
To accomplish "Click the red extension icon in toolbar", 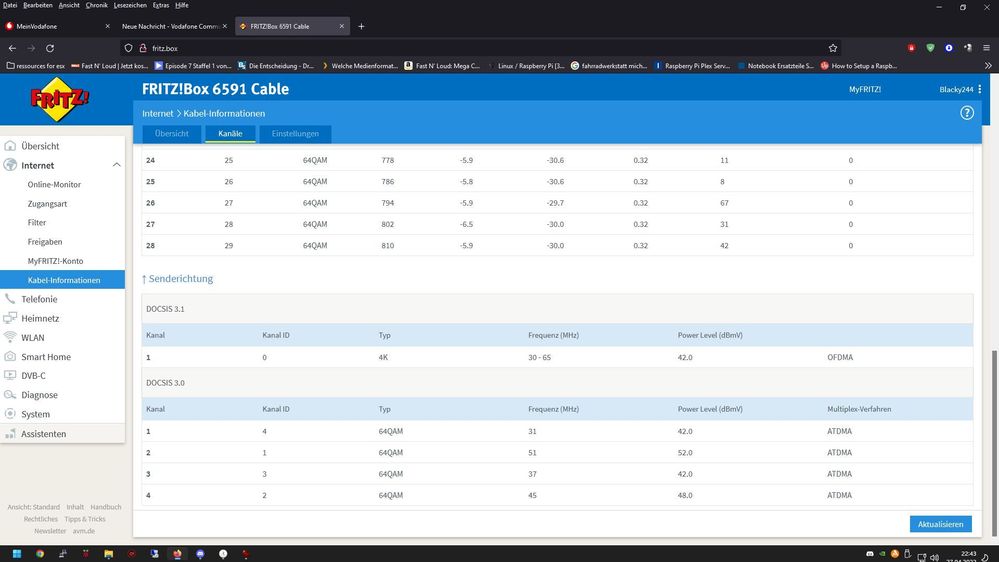I will click(911, 48).
